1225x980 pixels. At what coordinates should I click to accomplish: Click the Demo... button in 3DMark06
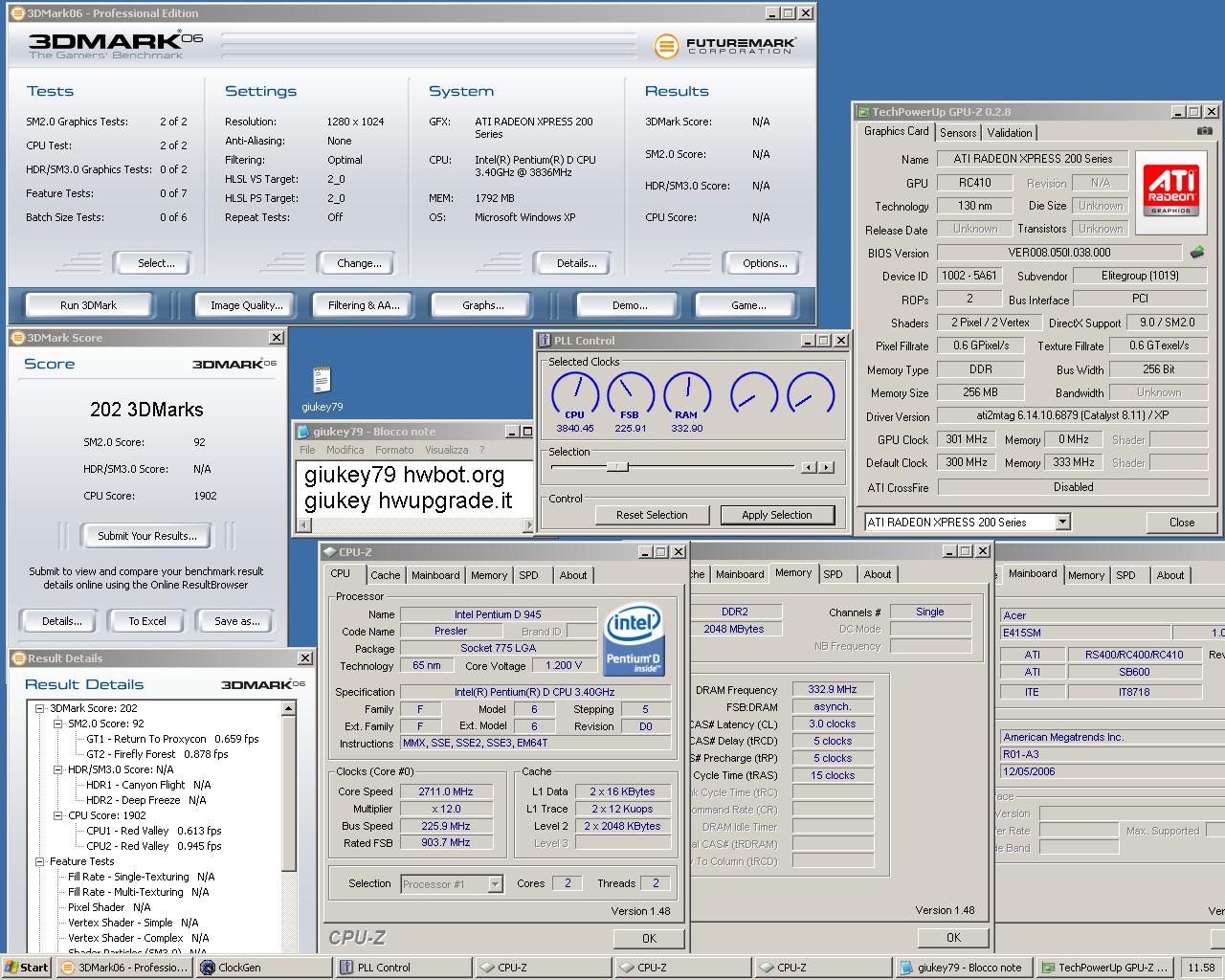pos(630,305)
